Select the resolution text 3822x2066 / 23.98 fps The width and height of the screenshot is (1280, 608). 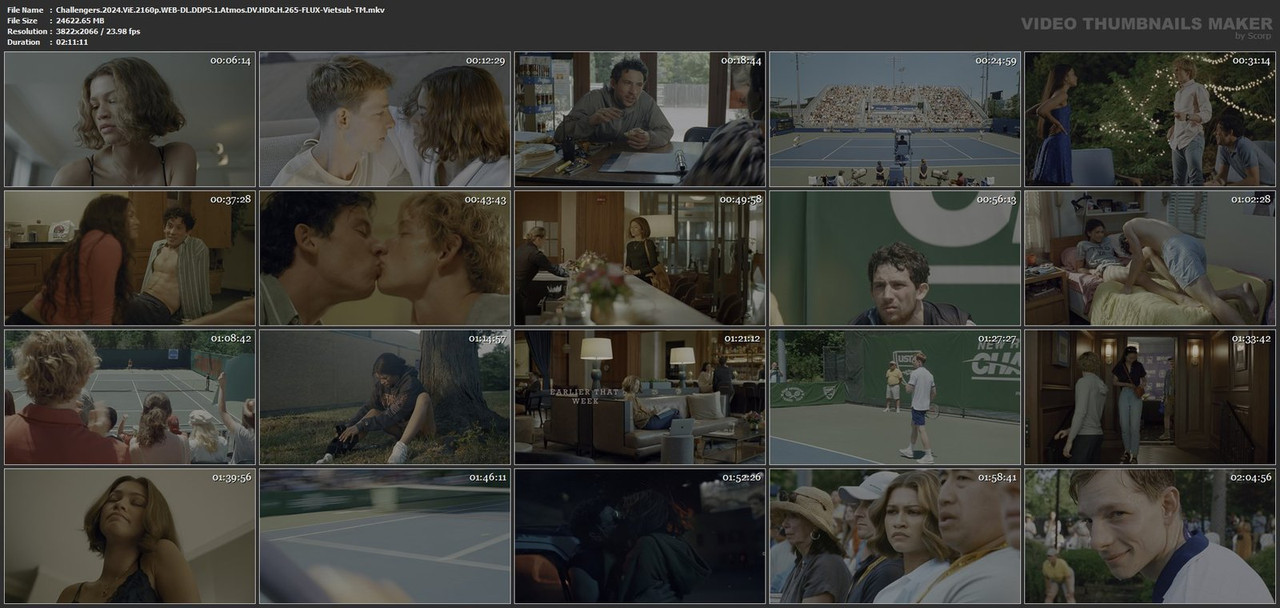[98, 31]
